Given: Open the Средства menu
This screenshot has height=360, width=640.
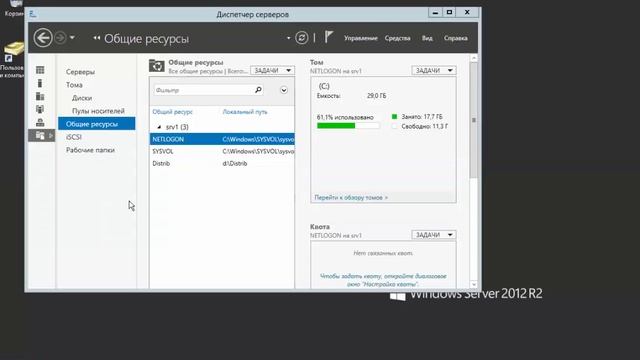Looking at the screenshot, I should (x=397, y=38).
